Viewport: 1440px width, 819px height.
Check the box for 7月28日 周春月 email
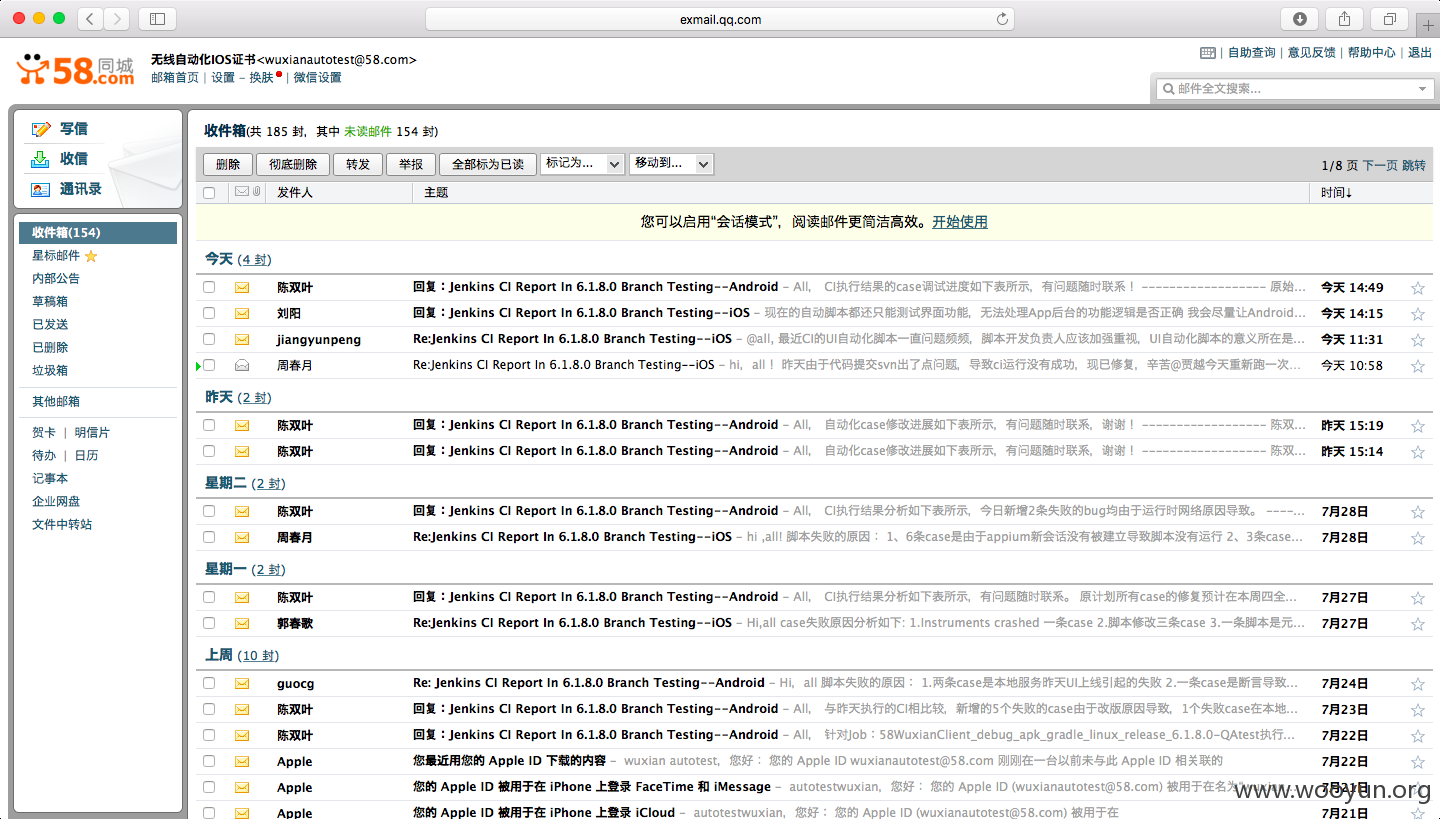pos(209,537)
